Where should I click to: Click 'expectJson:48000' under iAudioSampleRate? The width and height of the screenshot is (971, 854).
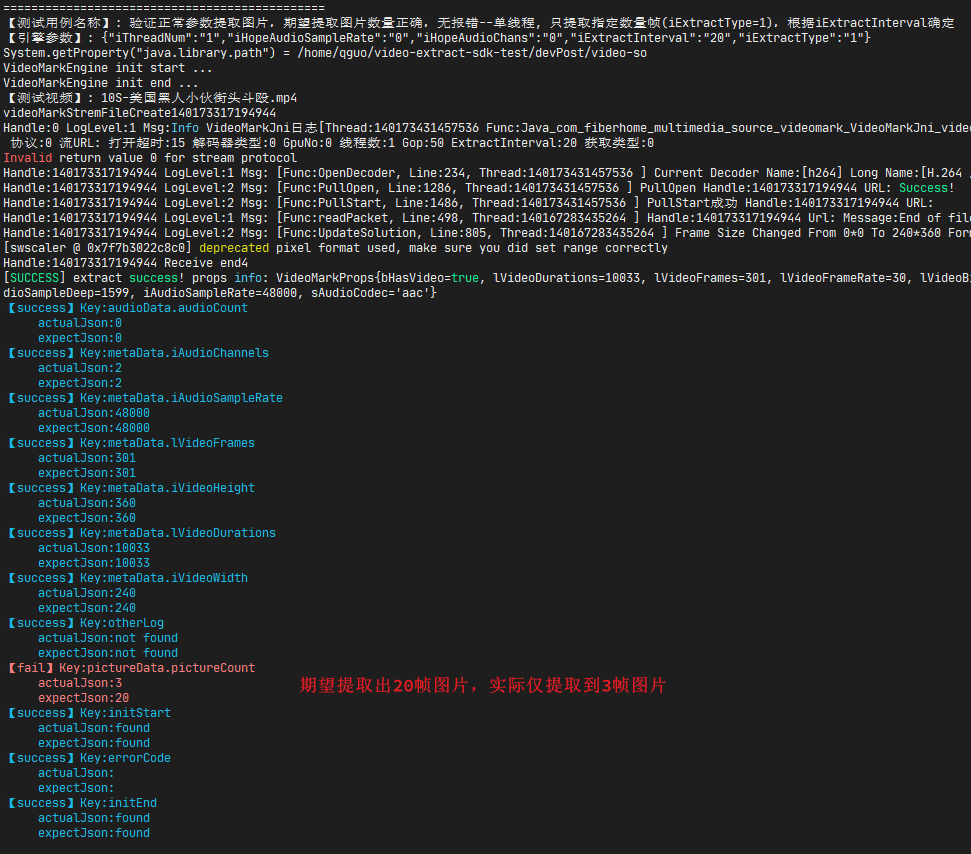(x=94, y=428)
